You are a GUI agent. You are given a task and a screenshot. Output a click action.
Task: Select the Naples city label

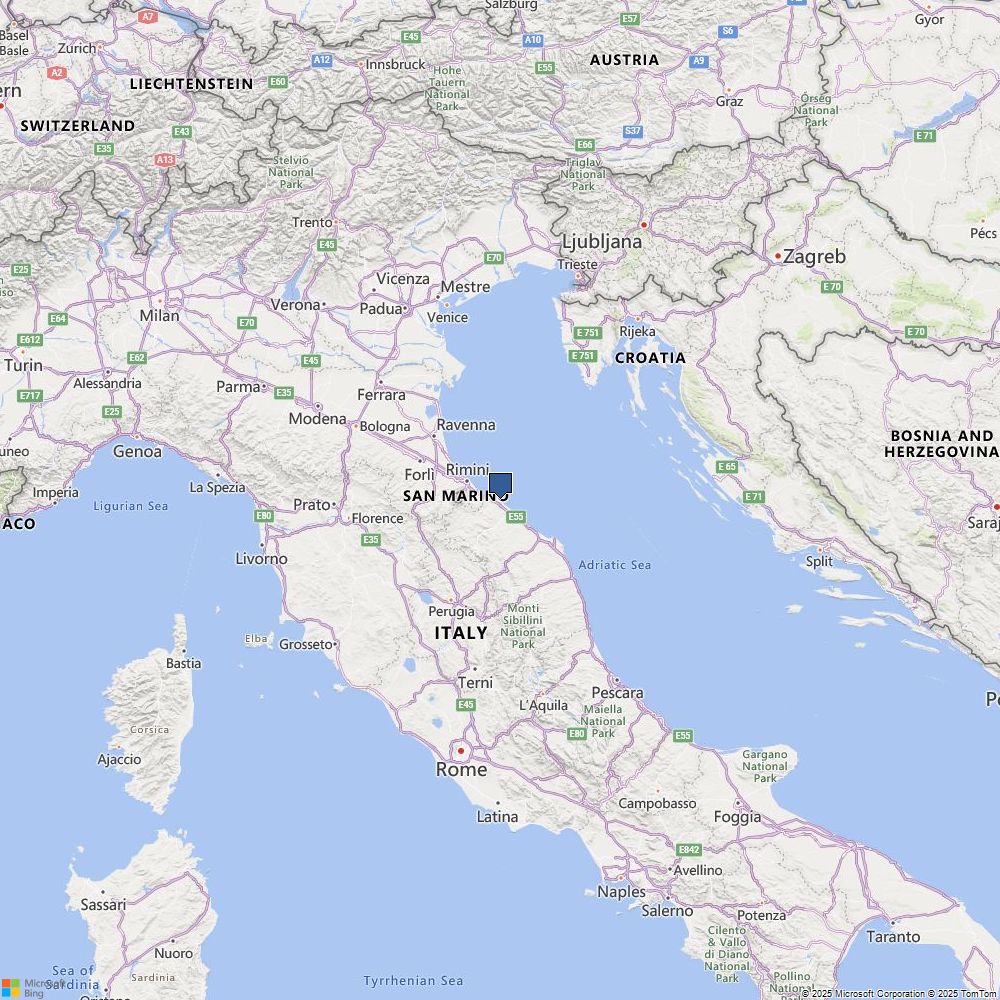pyautogui.click(x=621, y=892)
